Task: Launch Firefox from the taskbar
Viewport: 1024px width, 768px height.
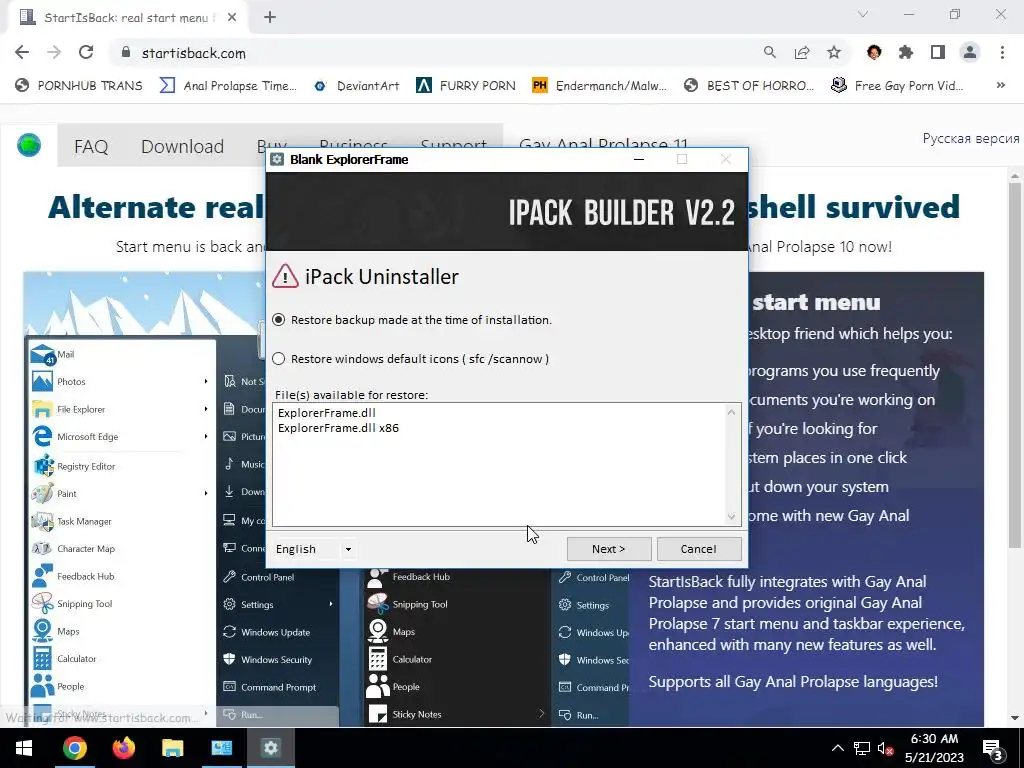Action: coord(123,748)
